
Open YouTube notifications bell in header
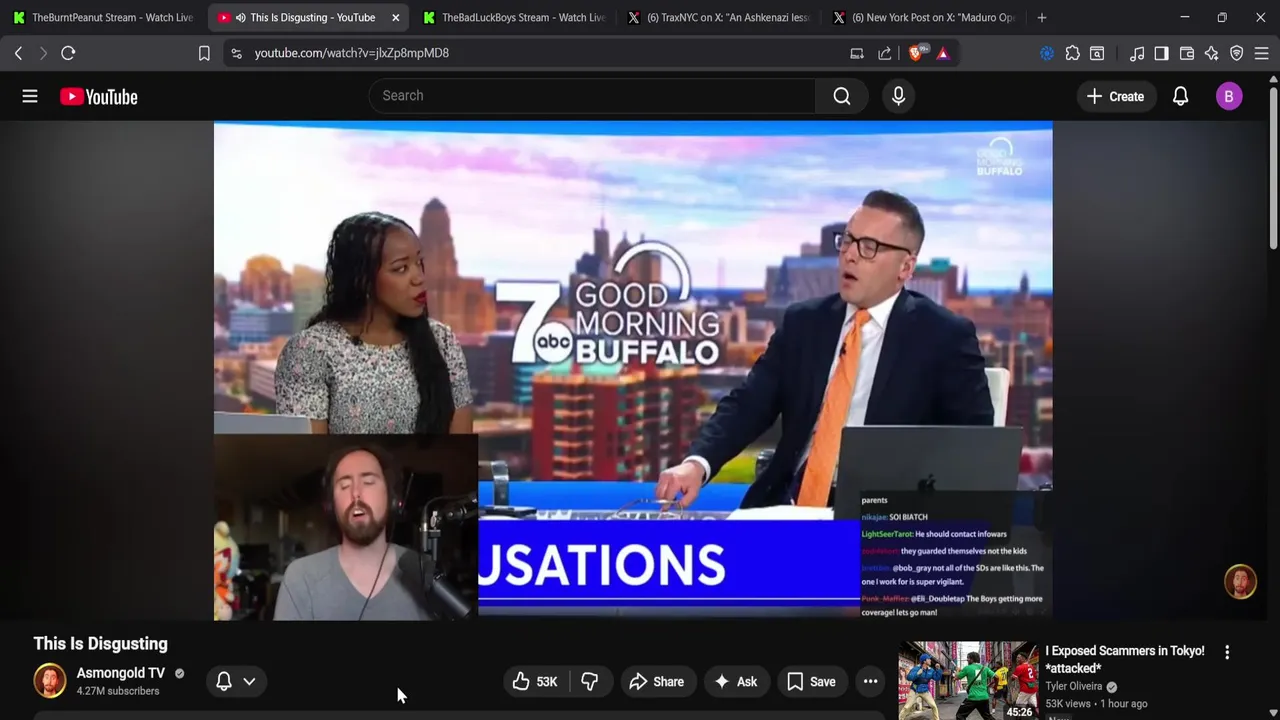click(1180, 96)
